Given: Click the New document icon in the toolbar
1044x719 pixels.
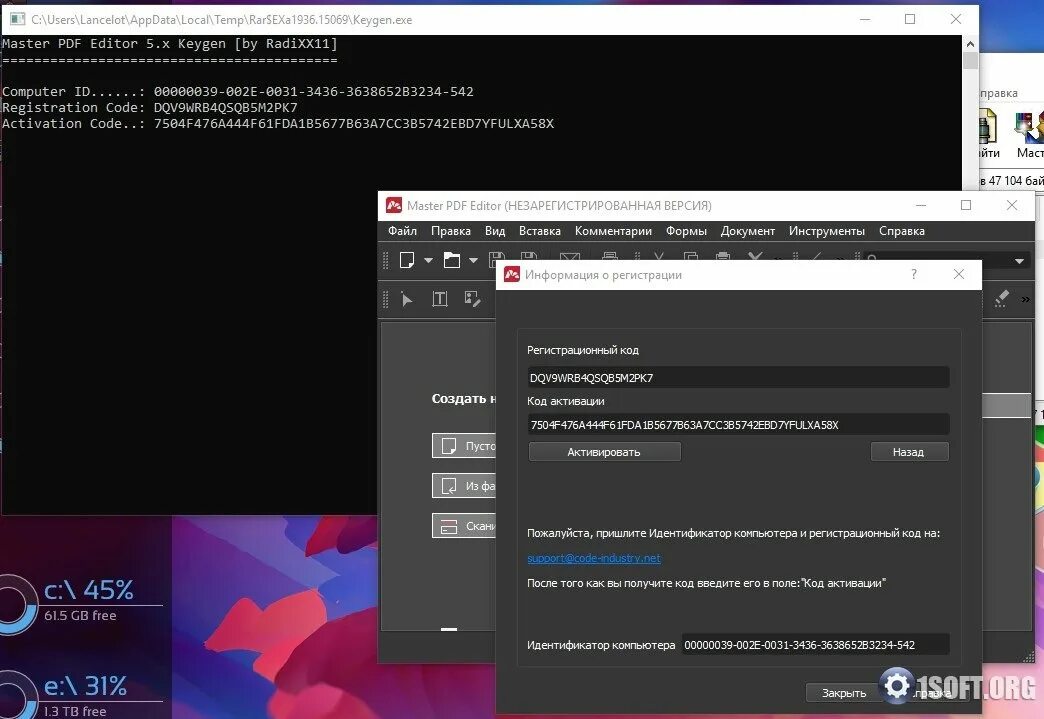Looking at the screenshot, I should [x=407, y=260].
